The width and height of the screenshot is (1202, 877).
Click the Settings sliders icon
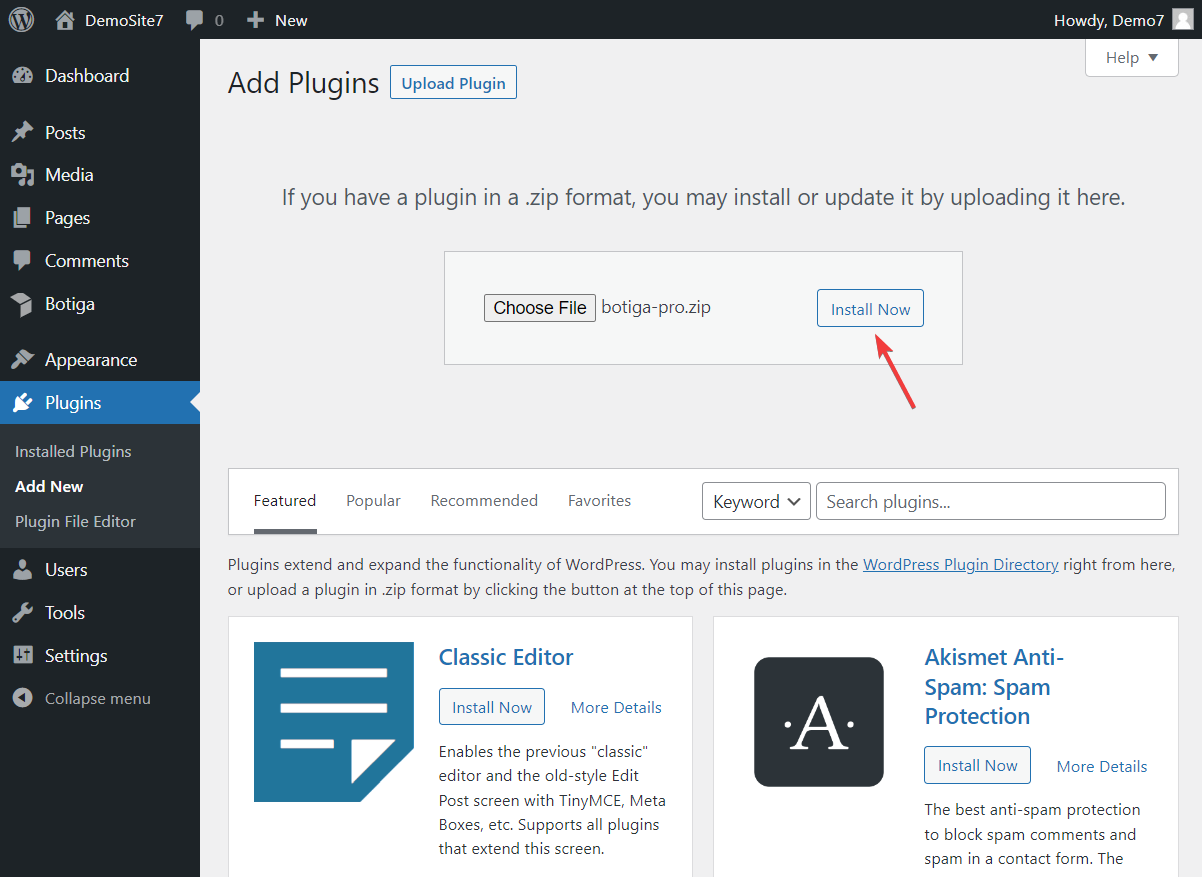pyautogui.click(x=22, y=656)
